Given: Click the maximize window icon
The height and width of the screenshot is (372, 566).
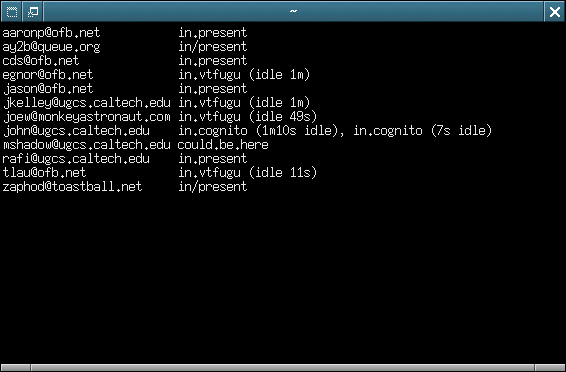Looking at the screenshot, I should click(x=33, y=12).
